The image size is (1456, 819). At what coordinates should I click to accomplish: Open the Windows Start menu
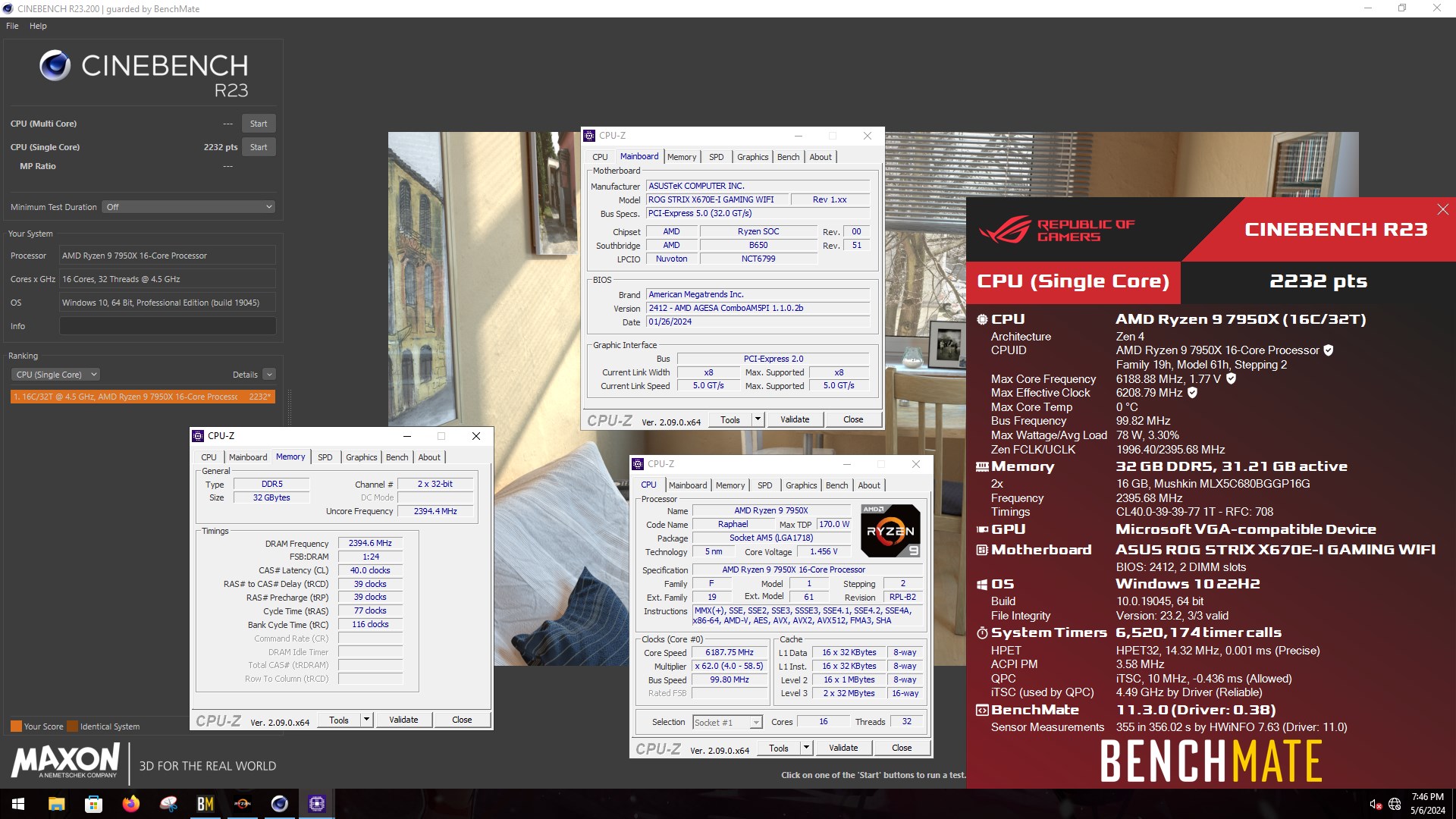click(x=18, y=804)
